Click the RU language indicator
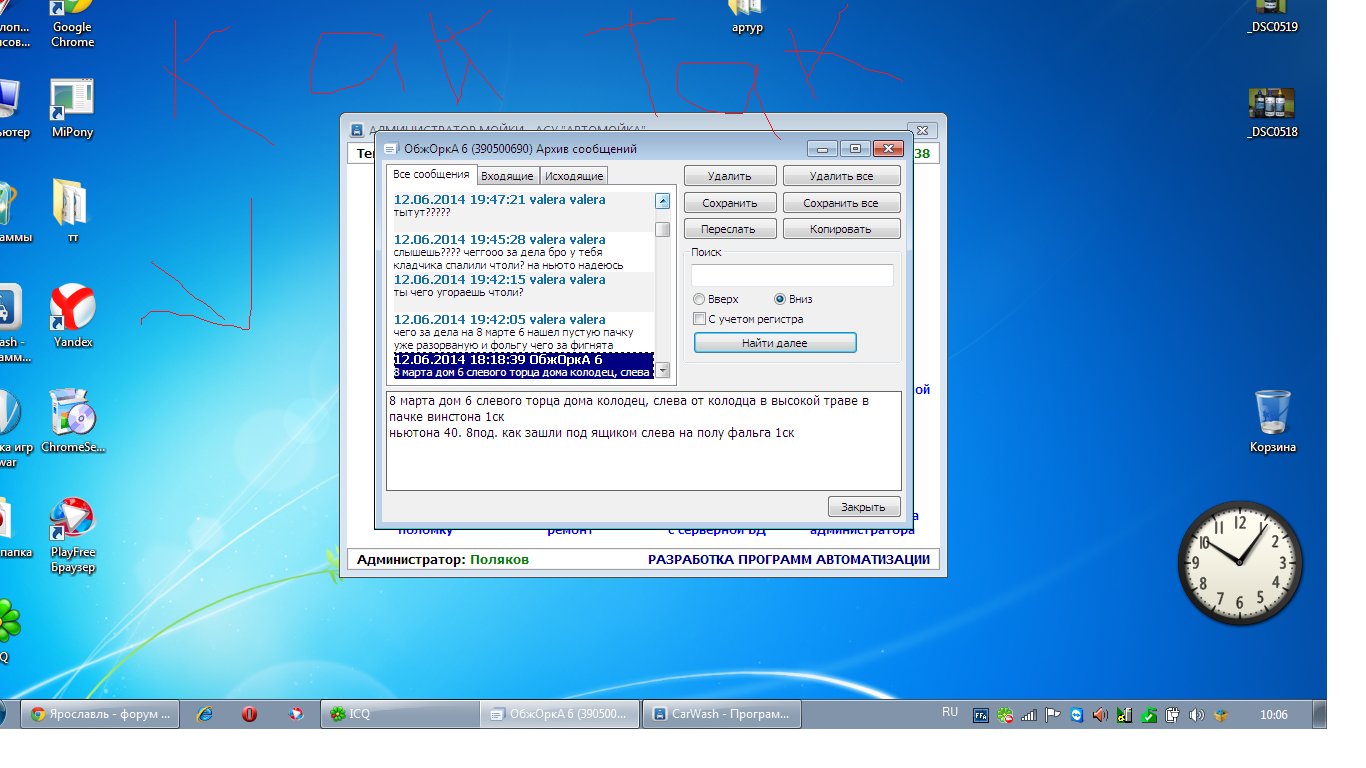This screenshot has width=1366, height=768. coord(950,712)
